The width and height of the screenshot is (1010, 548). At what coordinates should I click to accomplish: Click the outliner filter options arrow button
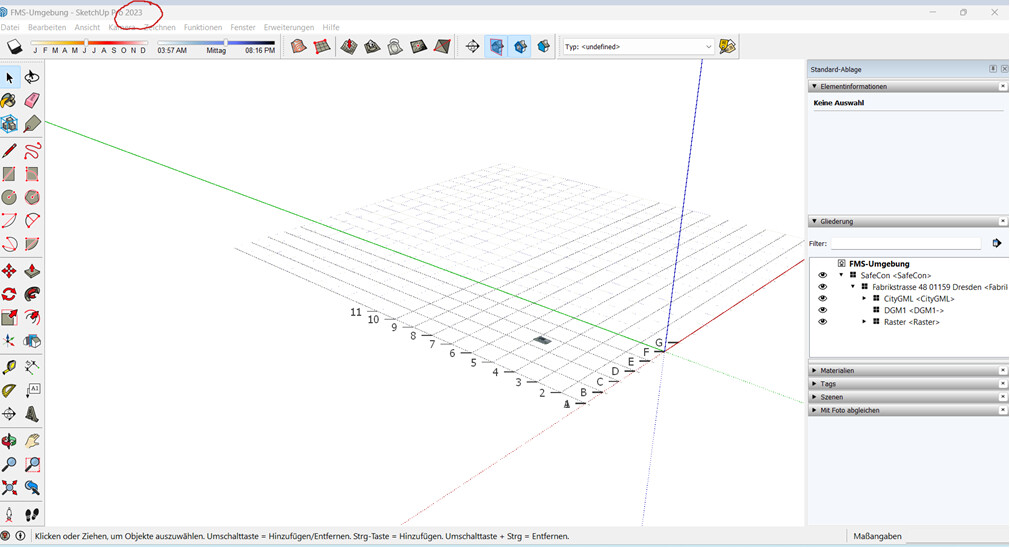point(996,243)
